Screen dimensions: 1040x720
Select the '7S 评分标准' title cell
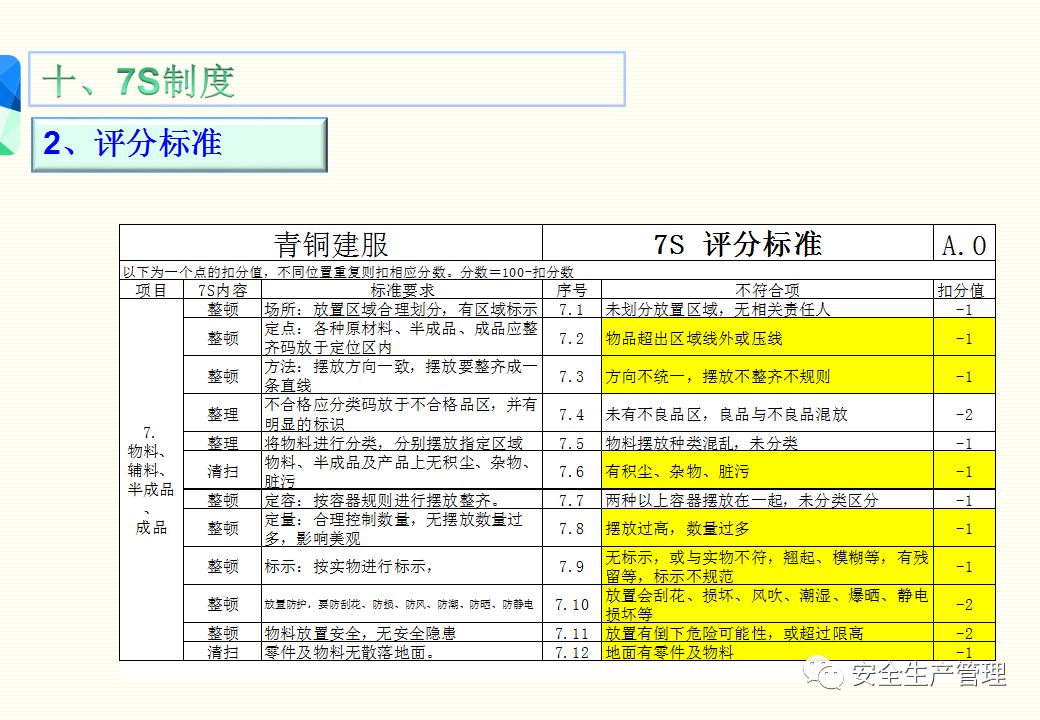click(738, 243)
